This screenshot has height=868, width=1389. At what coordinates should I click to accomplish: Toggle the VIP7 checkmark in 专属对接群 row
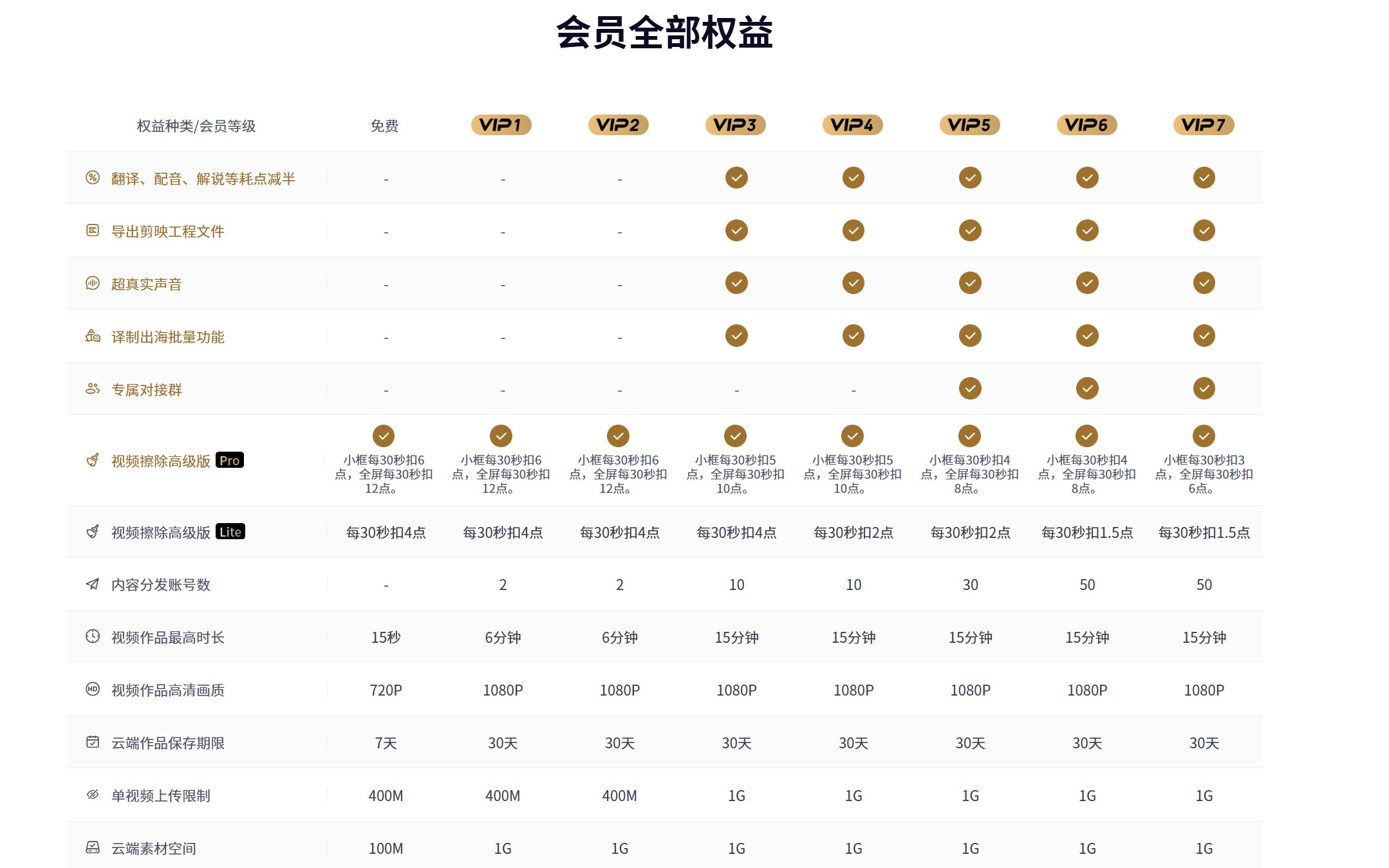1203,389
